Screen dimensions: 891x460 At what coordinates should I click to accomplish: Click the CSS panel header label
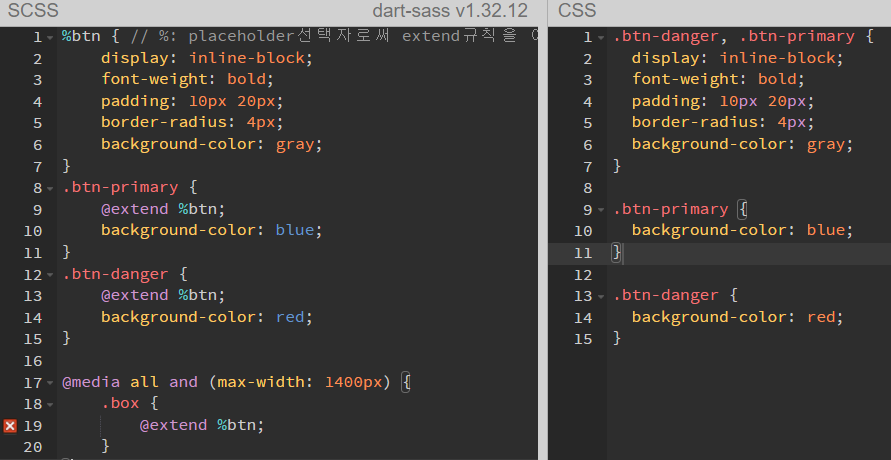point(577,10)
